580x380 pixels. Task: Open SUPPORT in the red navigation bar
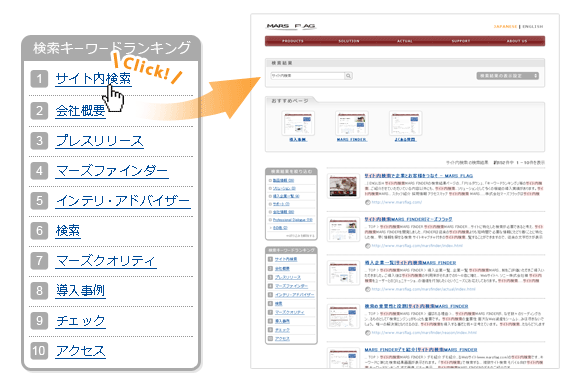(461, 41)
